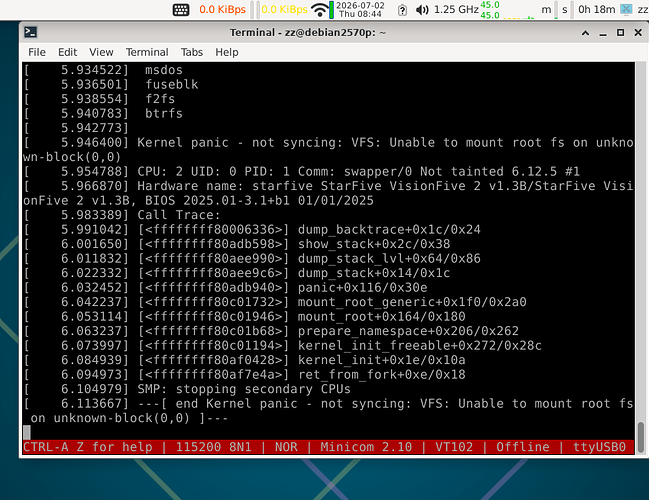The width and height of the screenshot is (649, 500).
Task: Click the 'ret_from_fork+0xe/0x18' entry
Action: click(x=382, y=375)
